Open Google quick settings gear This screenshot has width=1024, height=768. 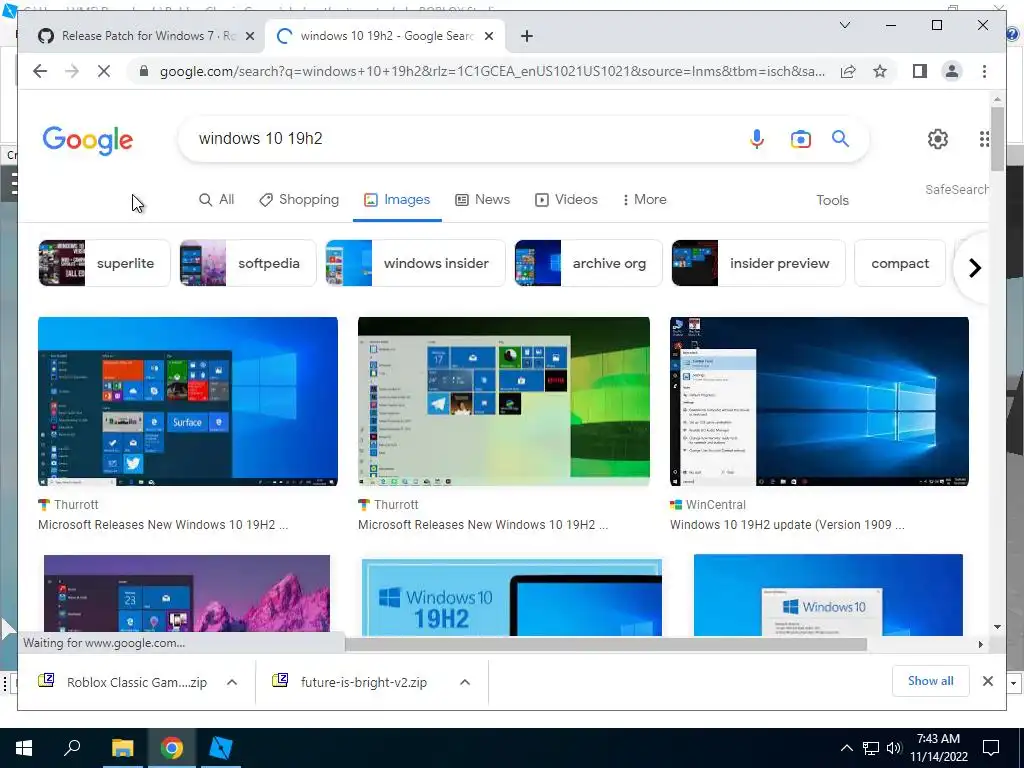coord(937,138)
